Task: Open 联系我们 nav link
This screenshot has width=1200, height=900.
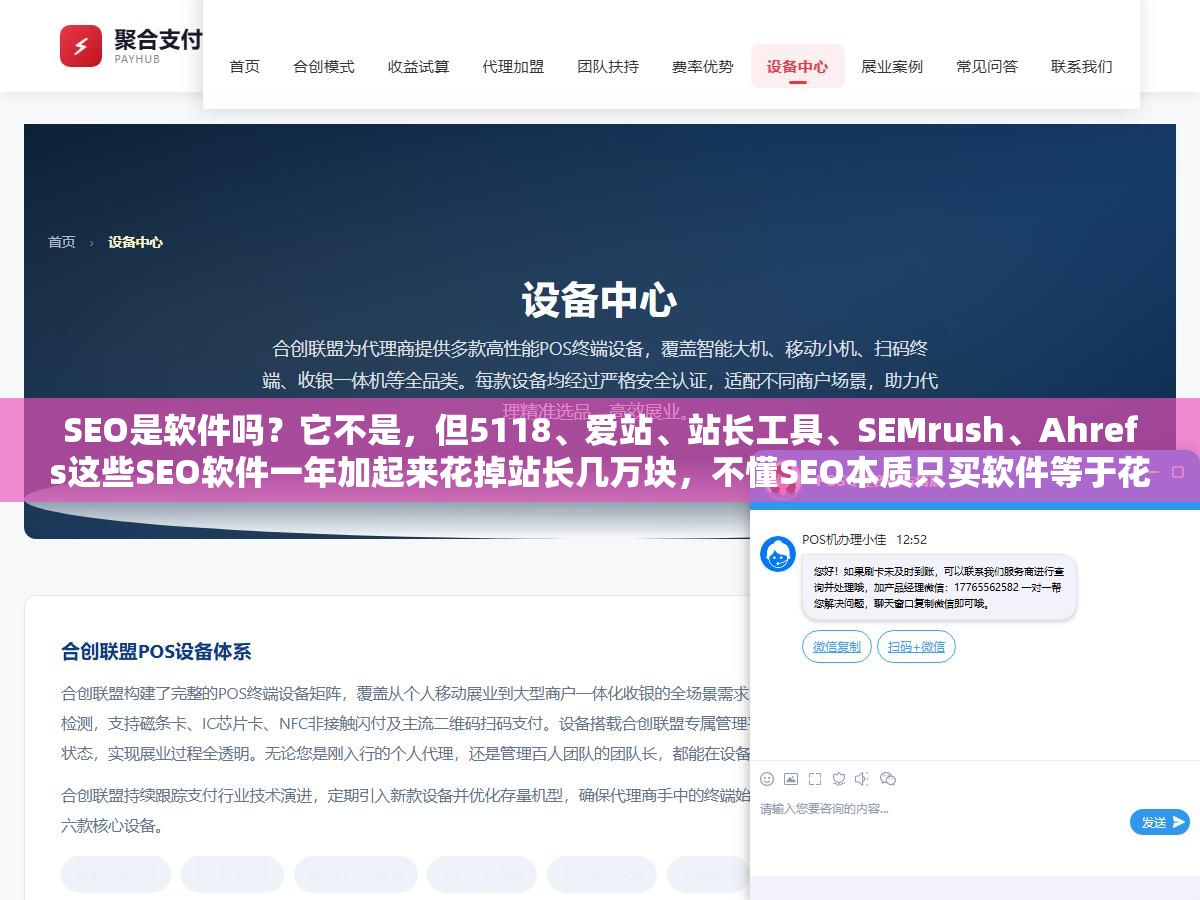Action: pyautogui.click(x=1082, y=67)
